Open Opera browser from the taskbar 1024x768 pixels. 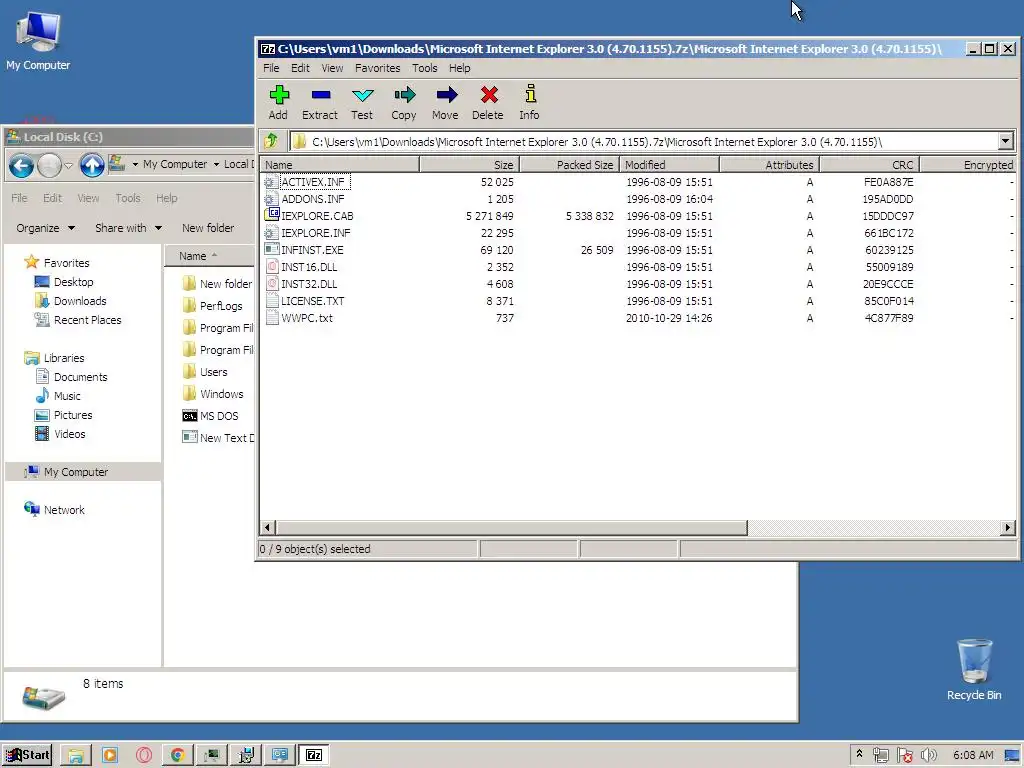click(x=144, y=755)
